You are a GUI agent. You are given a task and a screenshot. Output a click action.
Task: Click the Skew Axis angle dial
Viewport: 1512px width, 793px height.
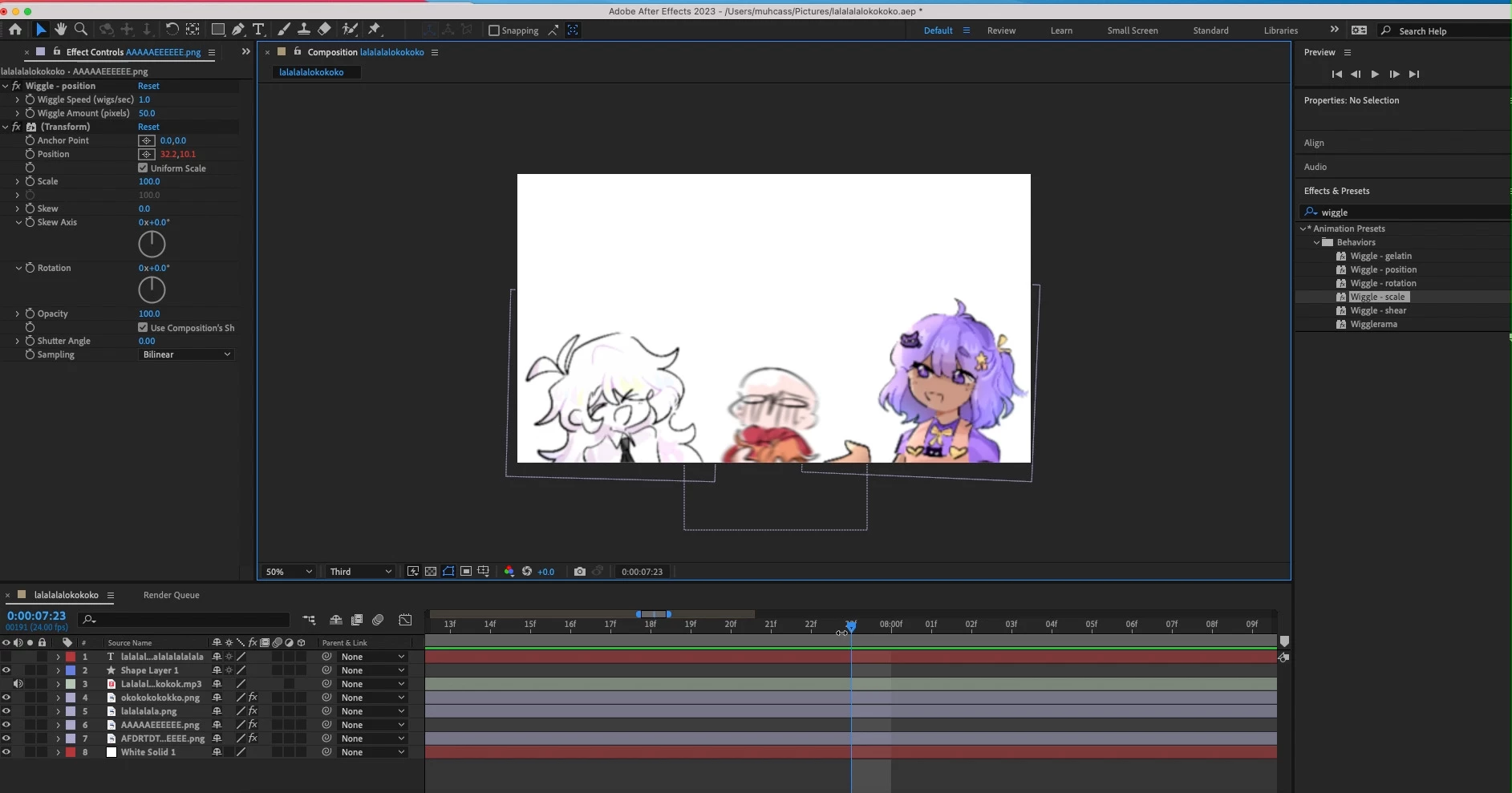pyautogui.click(x=152, y=244)
